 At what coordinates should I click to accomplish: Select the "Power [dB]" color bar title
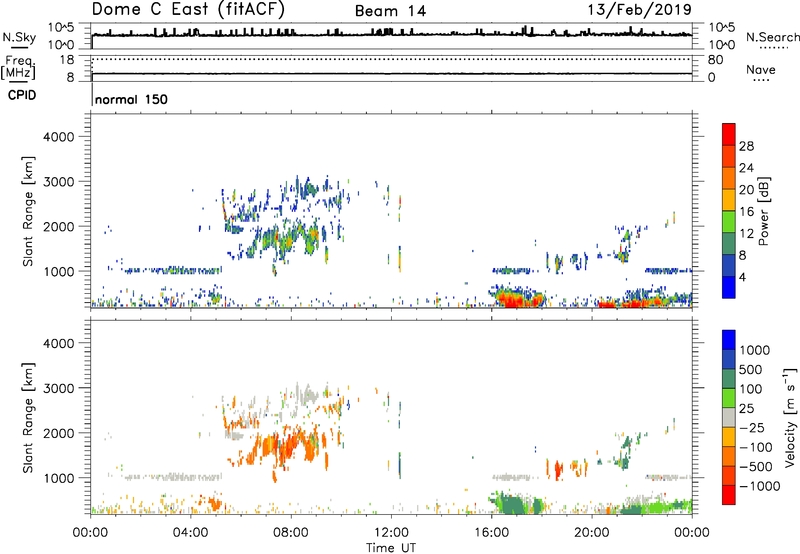[763, 211]
